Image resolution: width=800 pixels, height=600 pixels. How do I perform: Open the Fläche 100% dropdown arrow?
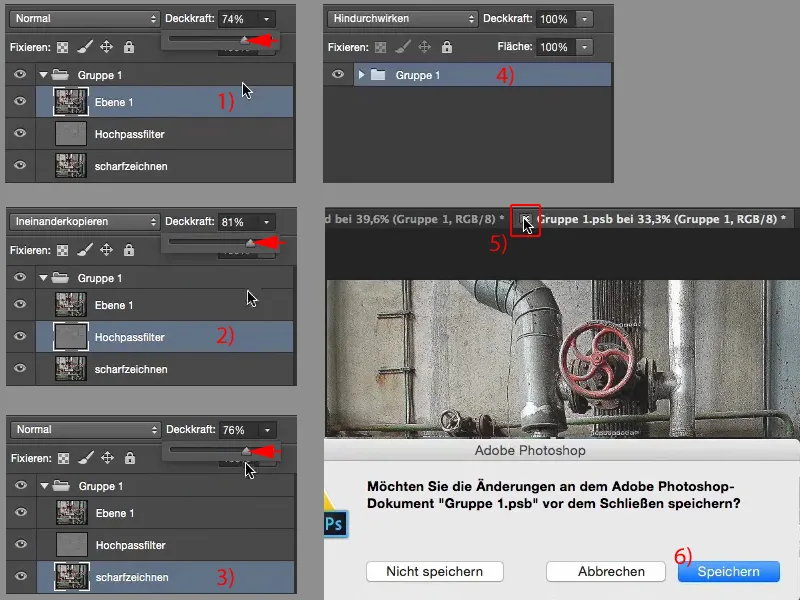point(585,47)
